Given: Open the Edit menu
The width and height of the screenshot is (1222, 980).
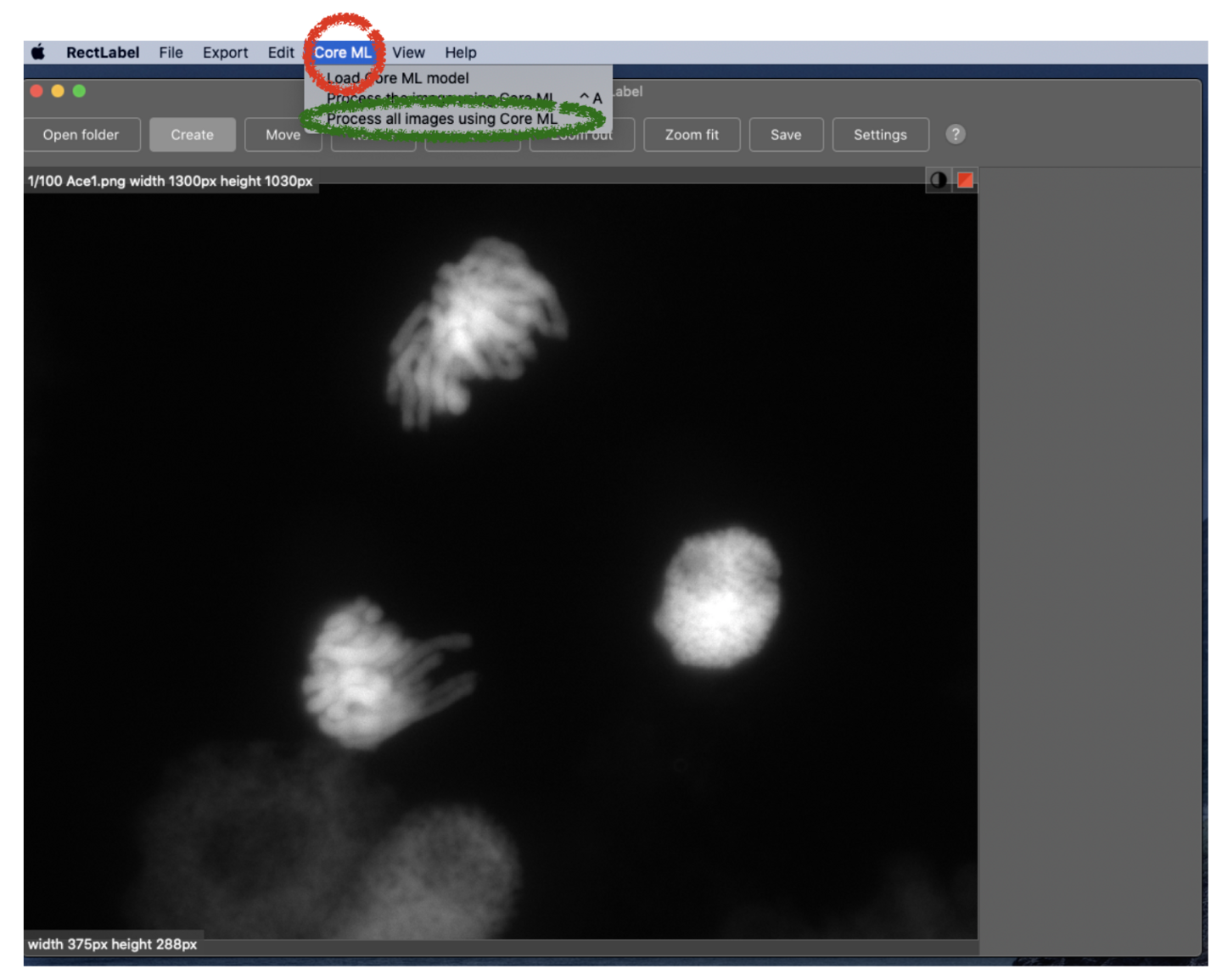Looking at the screenshot, I should (x=281, y=53).
